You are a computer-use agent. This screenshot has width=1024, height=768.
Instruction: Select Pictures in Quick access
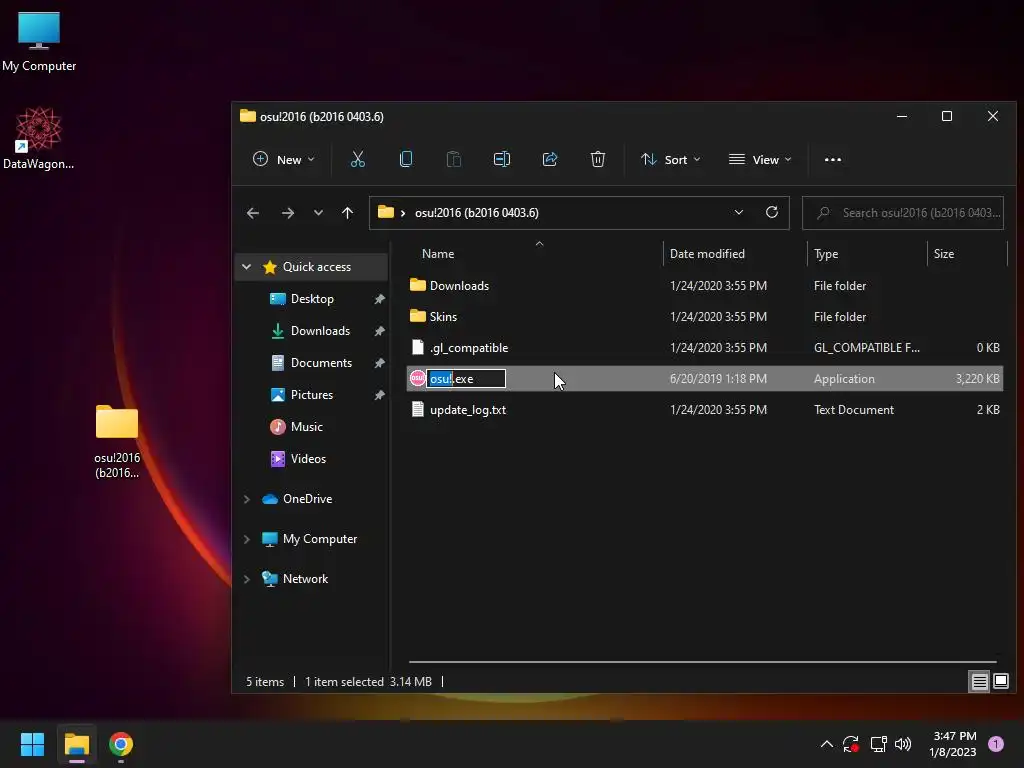click(312, 395)
